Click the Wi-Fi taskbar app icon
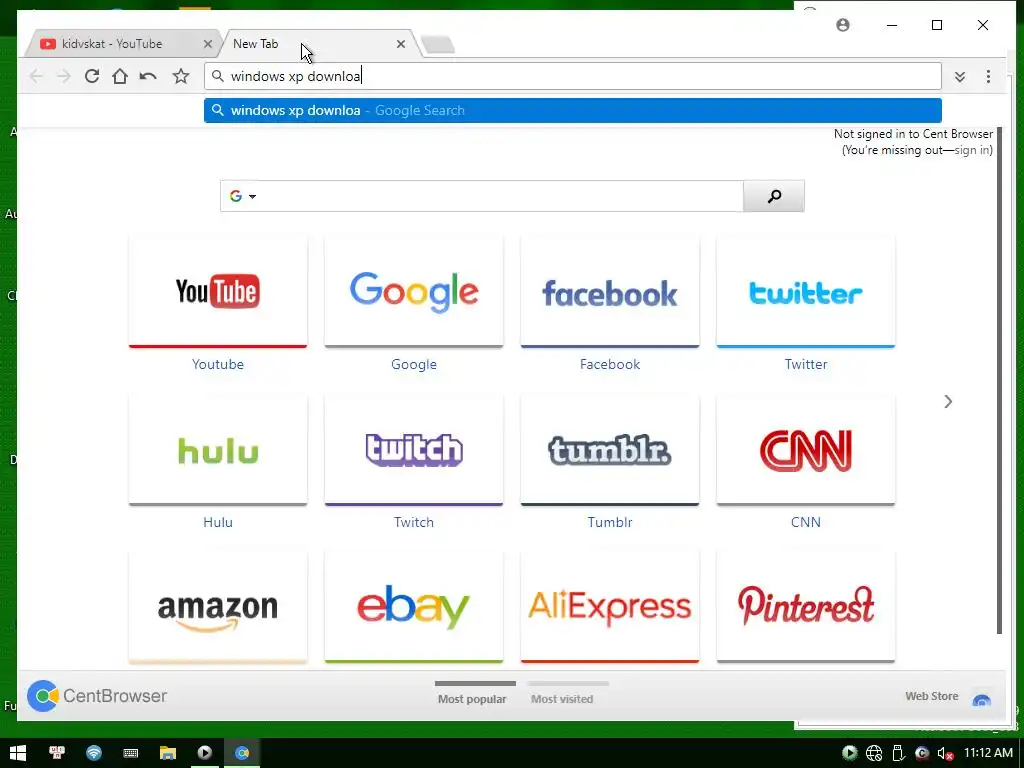Screen dimensions: 1024x768 click(94, 753)
